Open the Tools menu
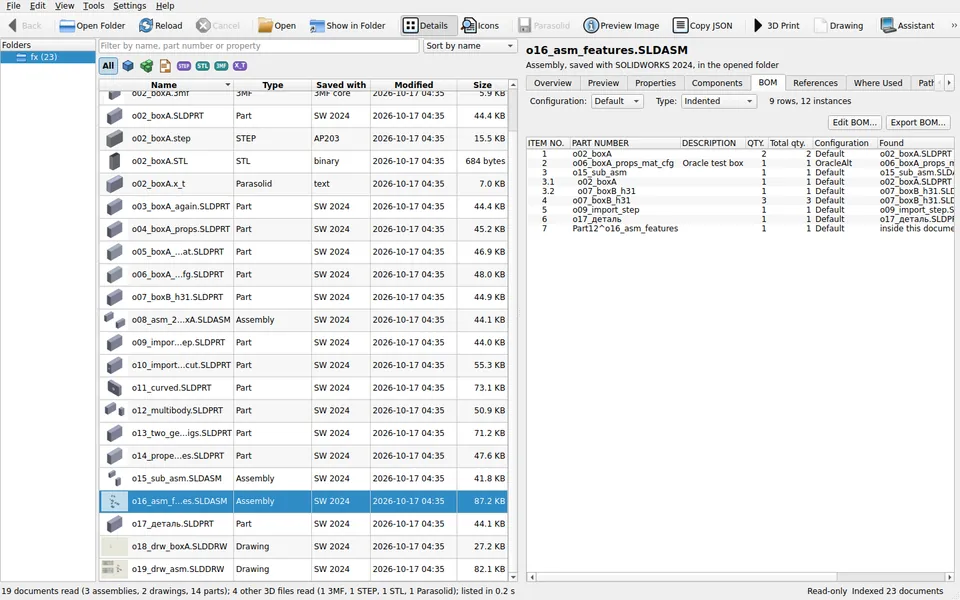The image size is (960, 600). coord(93,6)
